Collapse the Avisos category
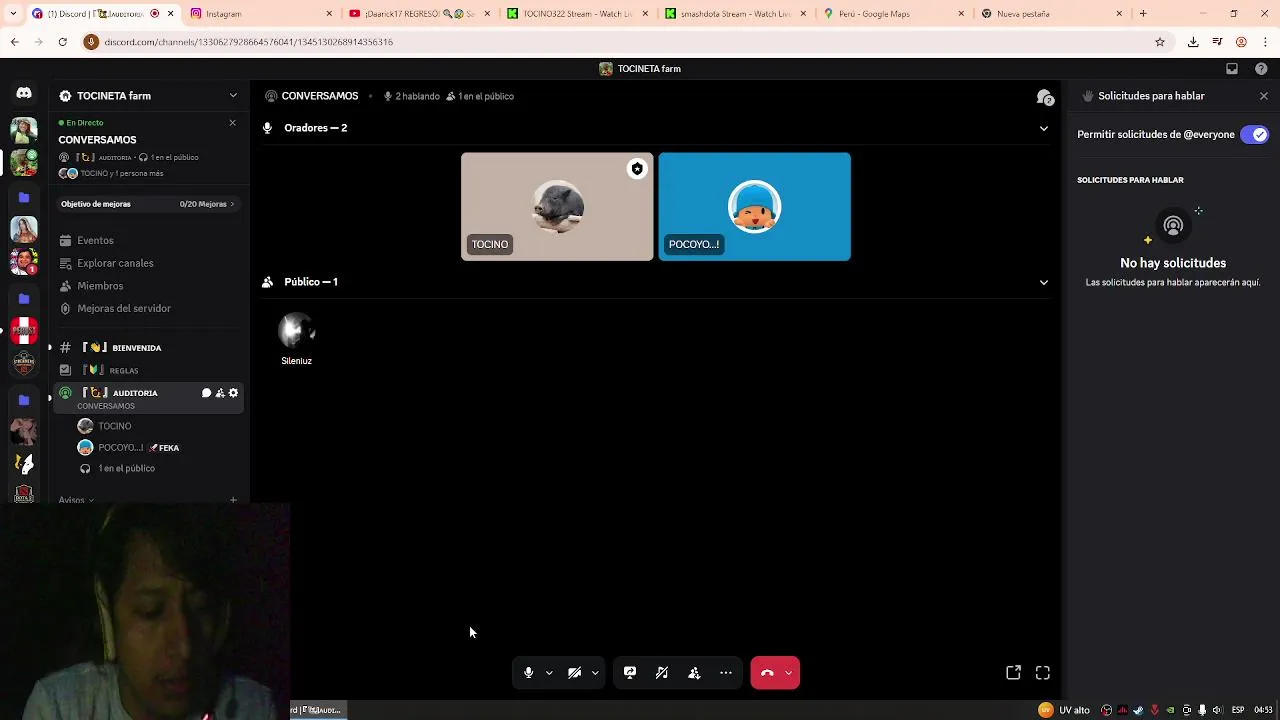 coord(76,500)
